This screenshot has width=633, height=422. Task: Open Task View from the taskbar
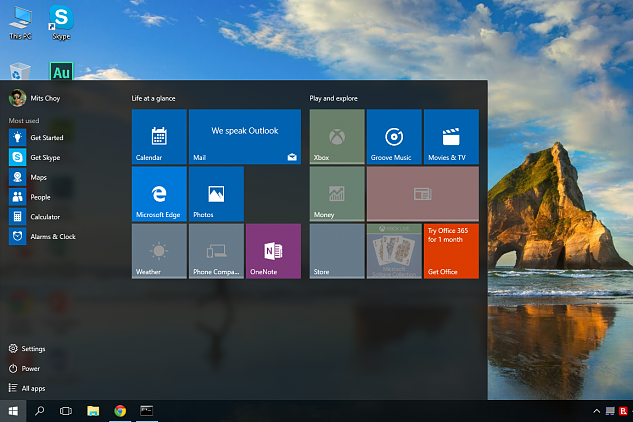(x=66, y=411)
